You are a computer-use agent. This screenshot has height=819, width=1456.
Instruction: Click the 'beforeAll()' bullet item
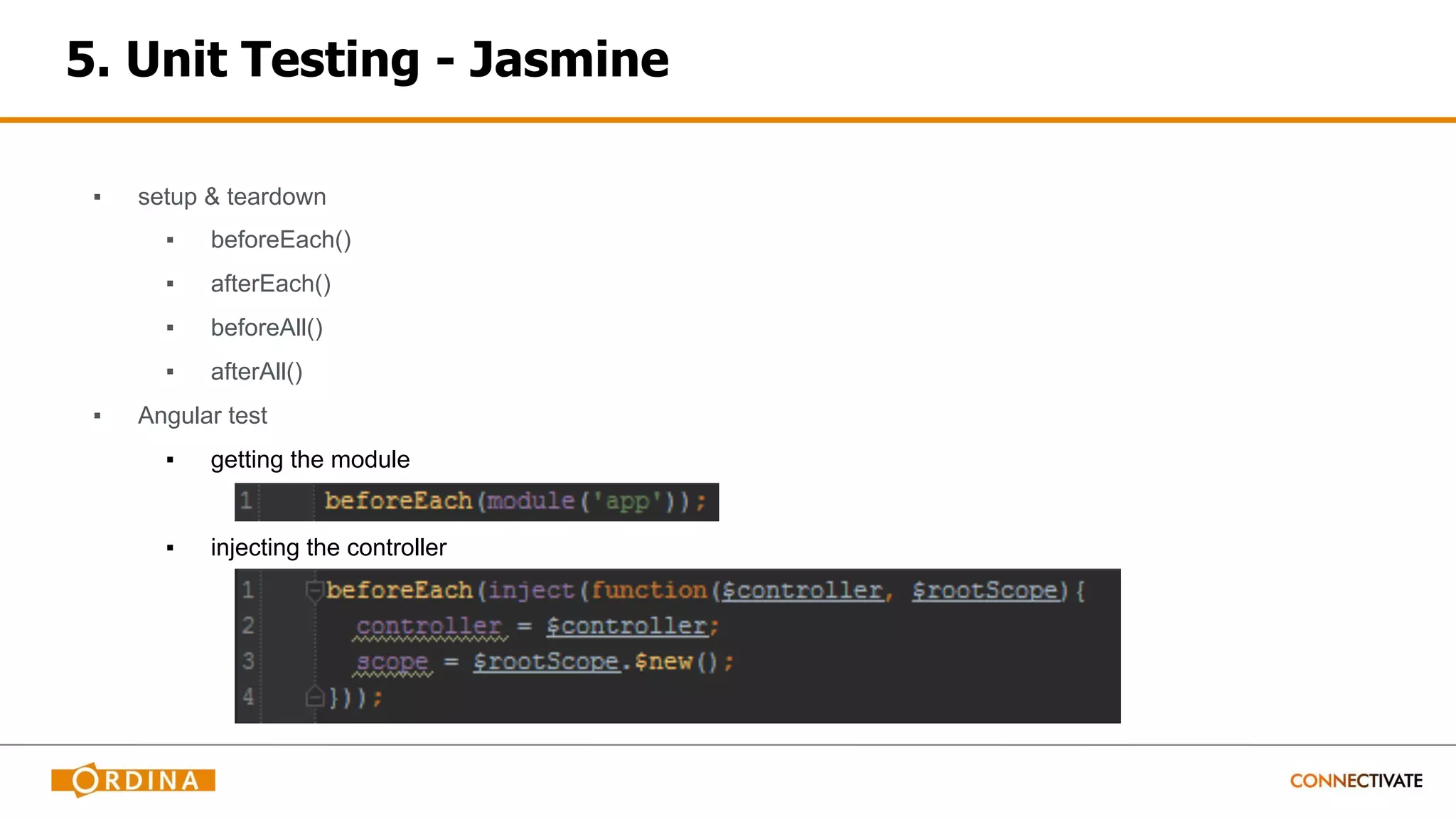[x=267, y=328]
